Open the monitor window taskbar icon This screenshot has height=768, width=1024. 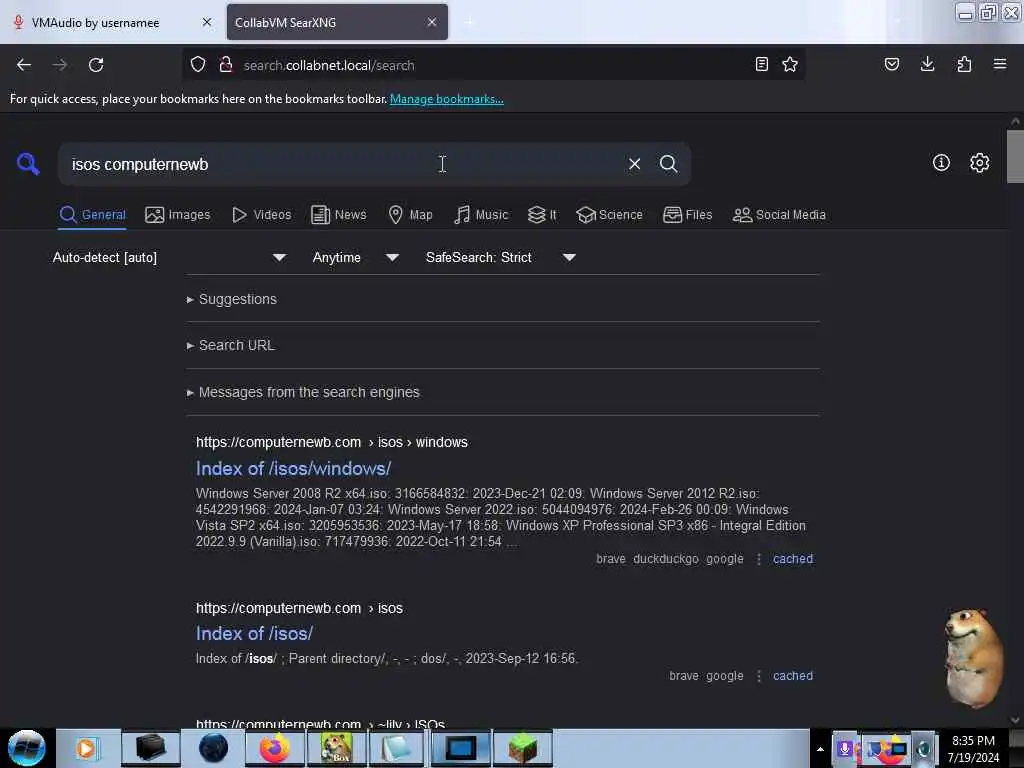(x=460, y=748)
